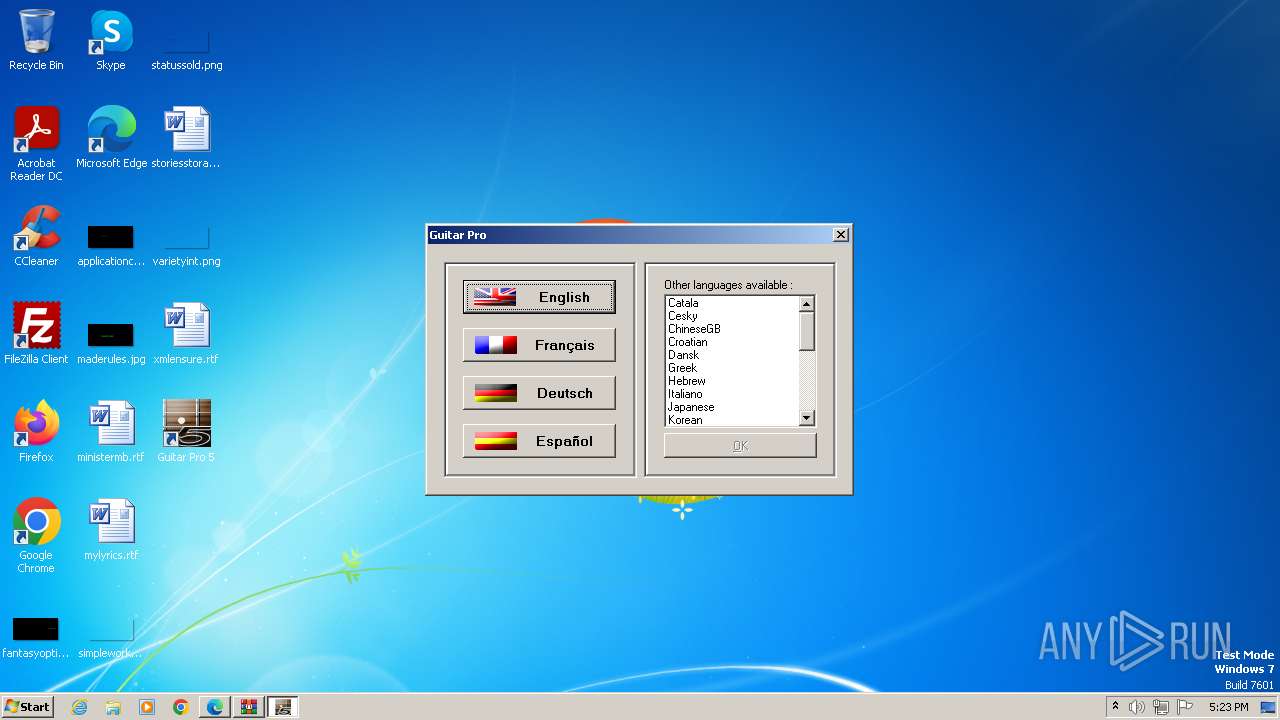Select the CCleaner desktop shortcut
Screen dimensions: 1280x720
(36, 236)
